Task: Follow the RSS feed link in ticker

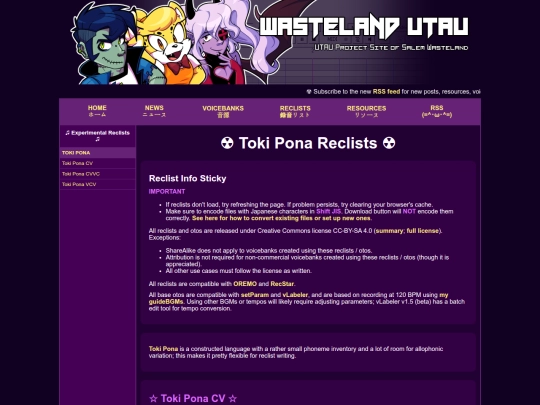Action: pos(386,92)
